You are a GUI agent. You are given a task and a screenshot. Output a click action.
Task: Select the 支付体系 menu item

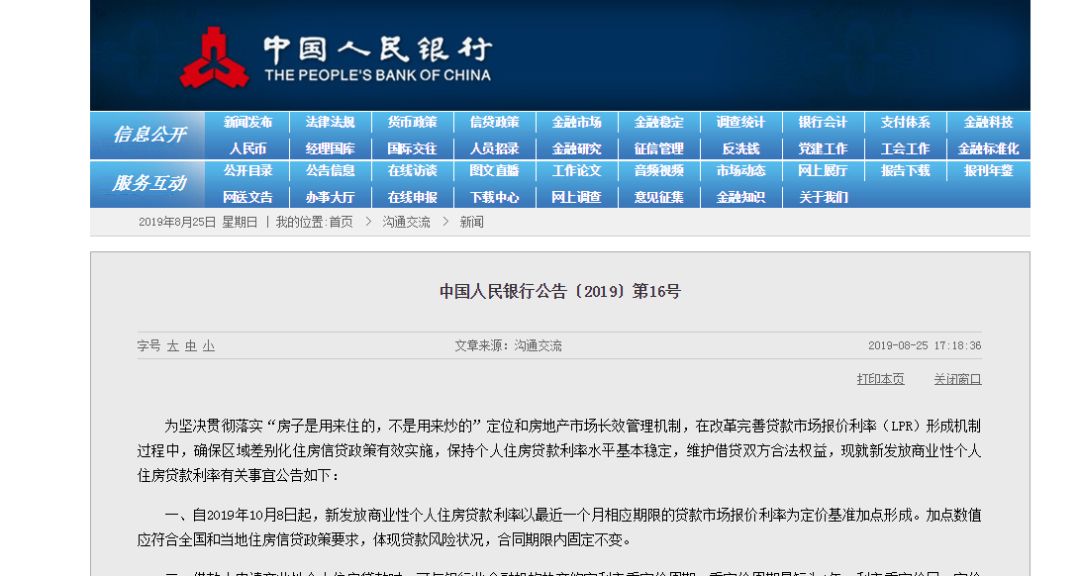pyautogui.click(x=905, y=123)
